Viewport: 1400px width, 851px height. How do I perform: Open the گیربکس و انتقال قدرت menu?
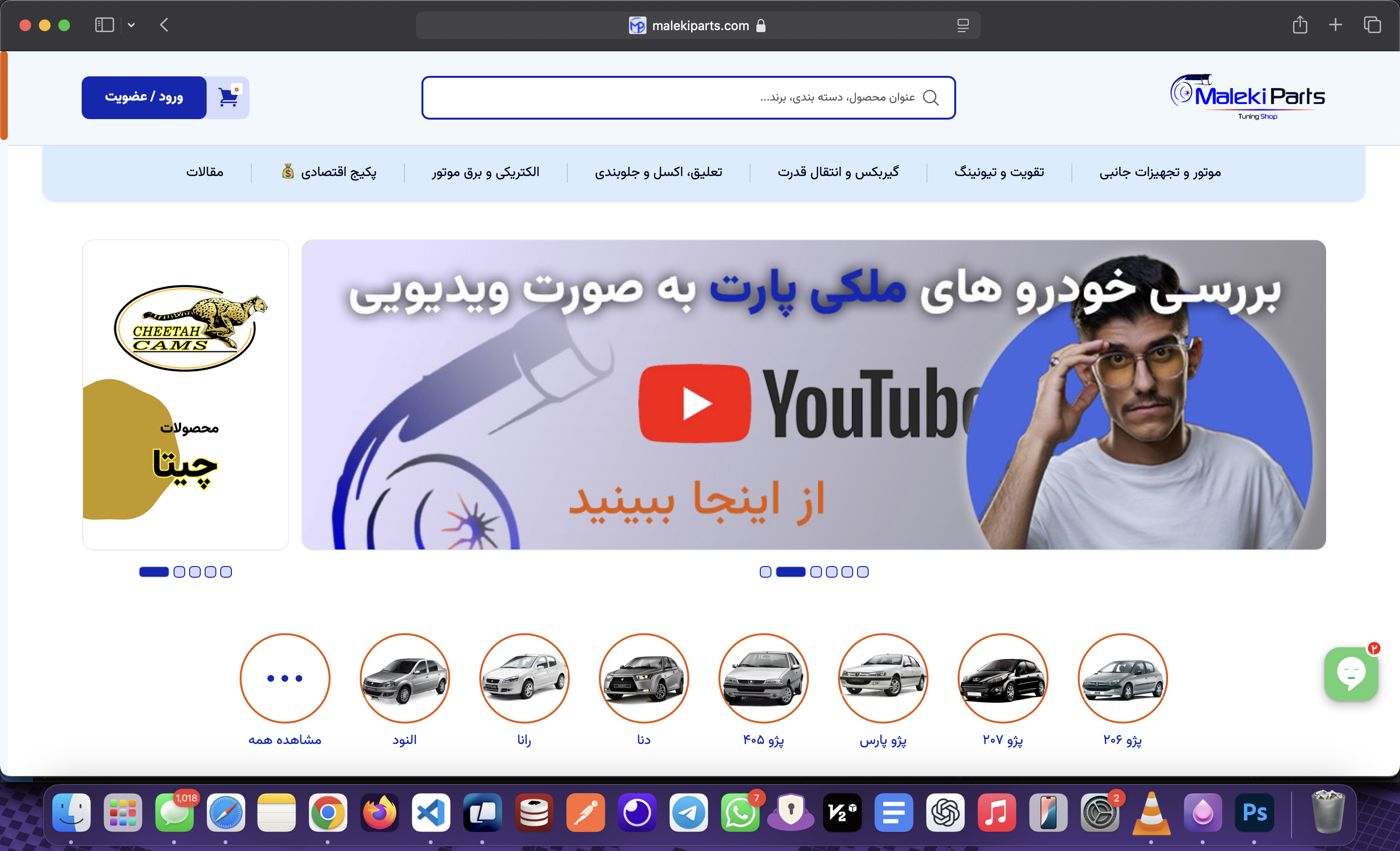(838, 172)
